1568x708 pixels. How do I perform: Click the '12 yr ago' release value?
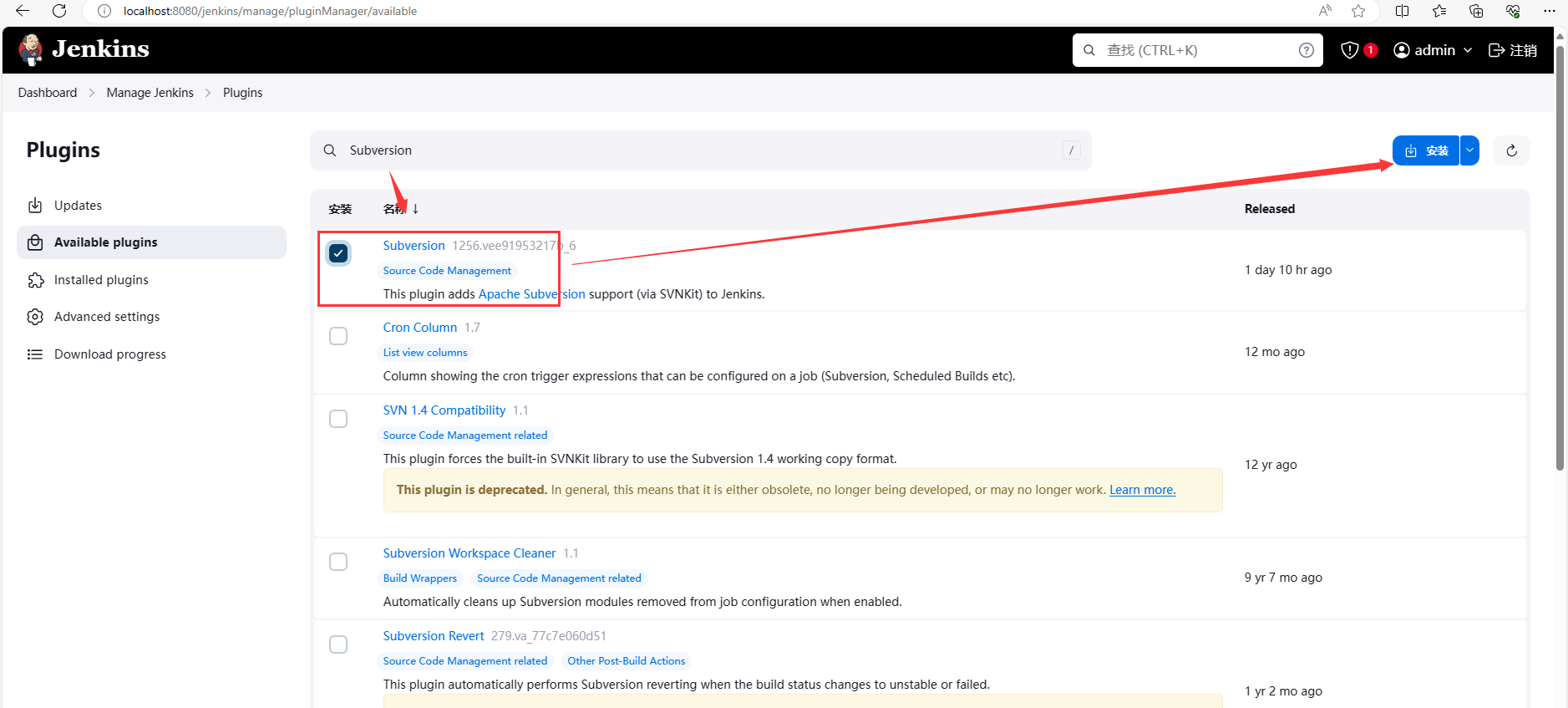tap(1271, 465)
